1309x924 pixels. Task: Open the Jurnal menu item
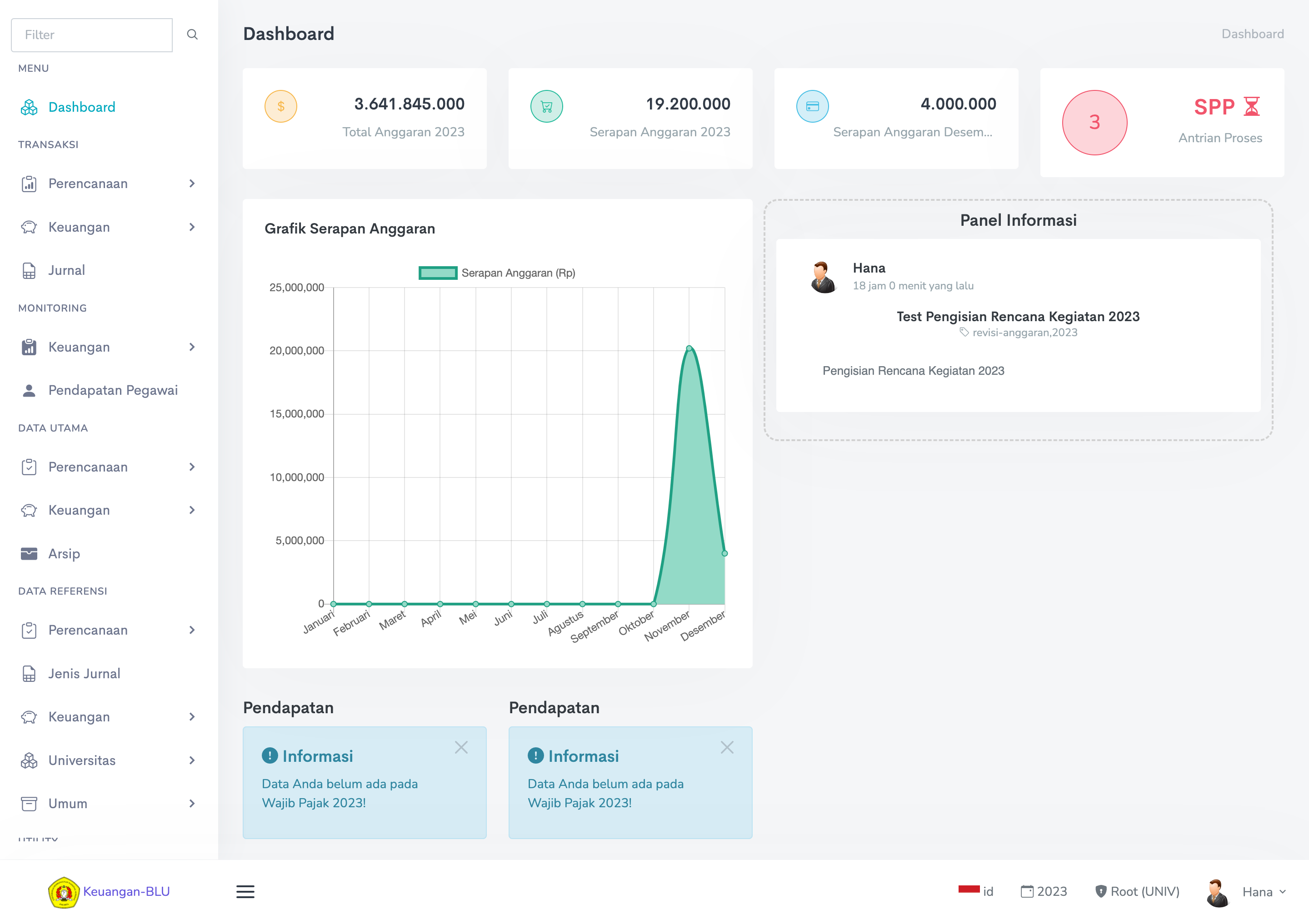(x=66, y=271)
